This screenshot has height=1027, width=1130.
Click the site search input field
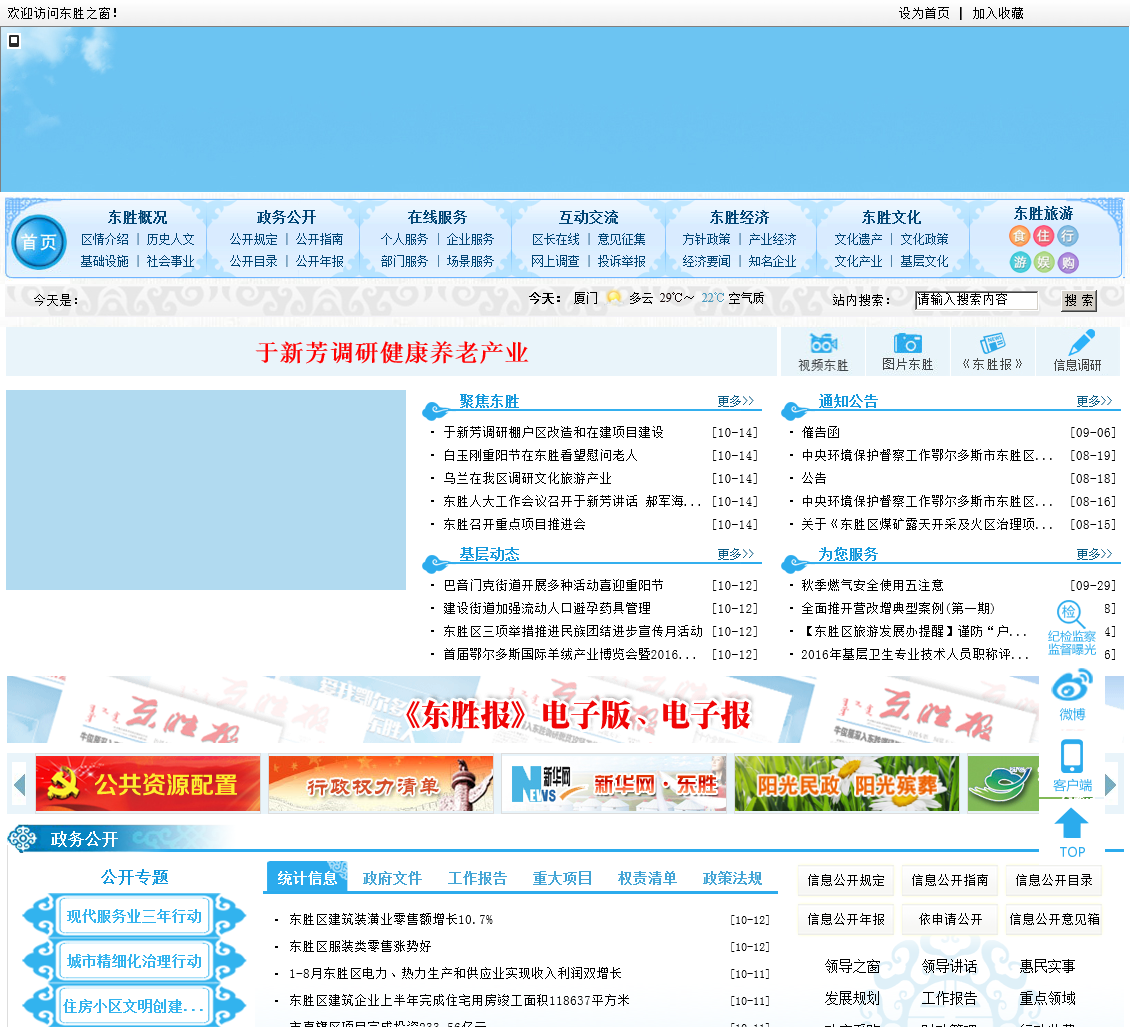(x=976, y=300)
